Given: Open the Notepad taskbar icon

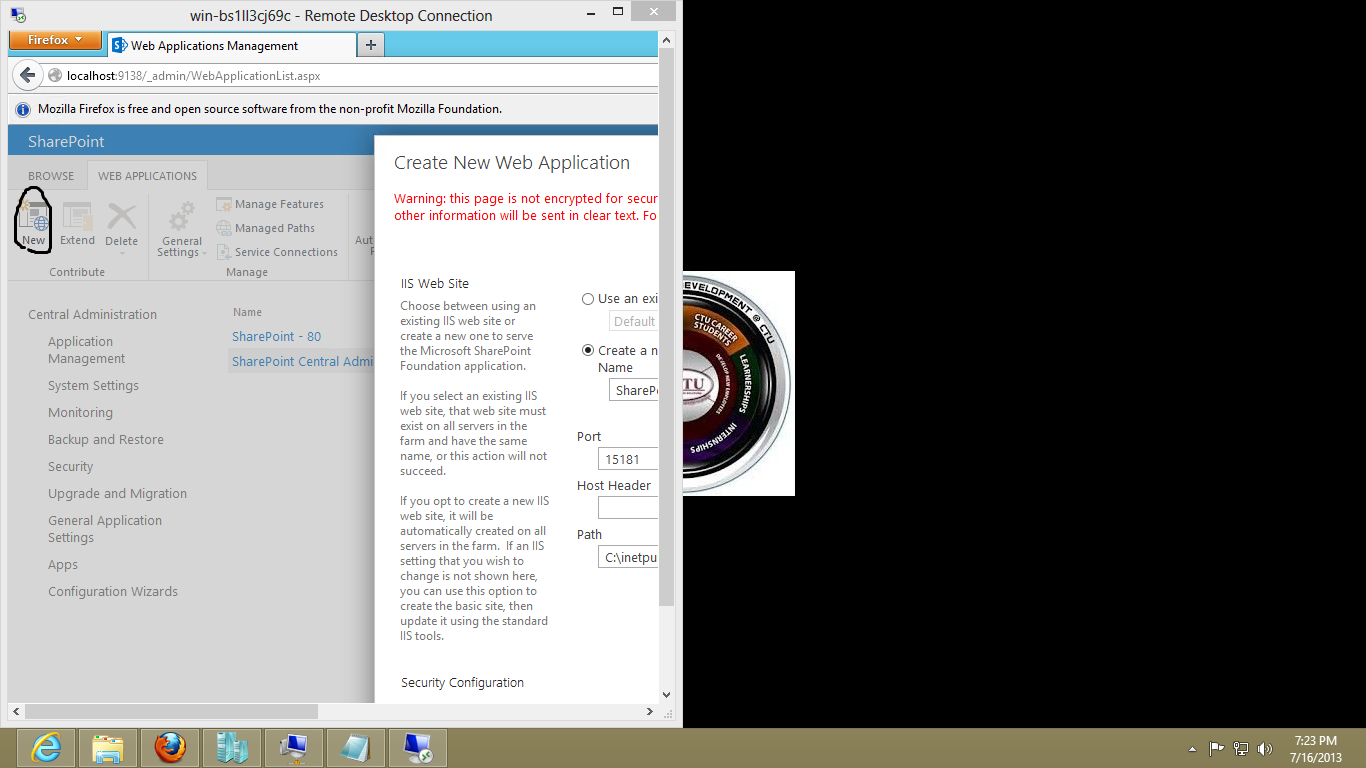Looking at the screenshot, I should [x=356, y=748].
